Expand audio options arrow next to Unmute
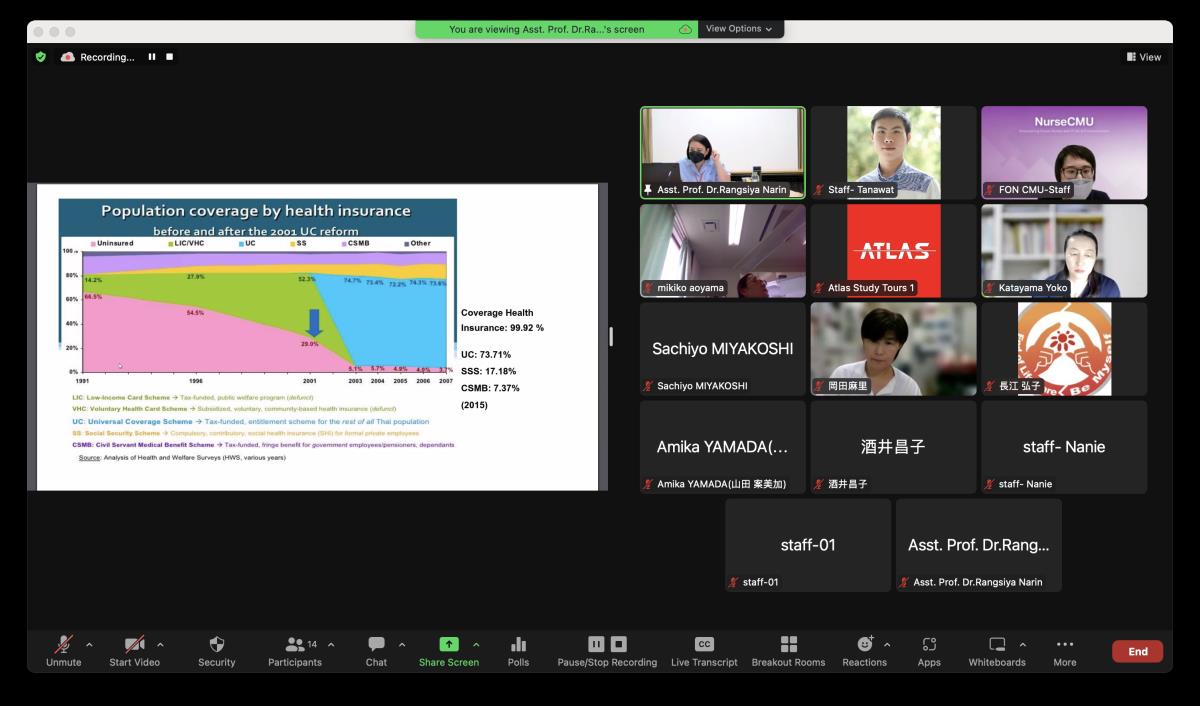Screen dimensions: 1200x706 point(89,645)
